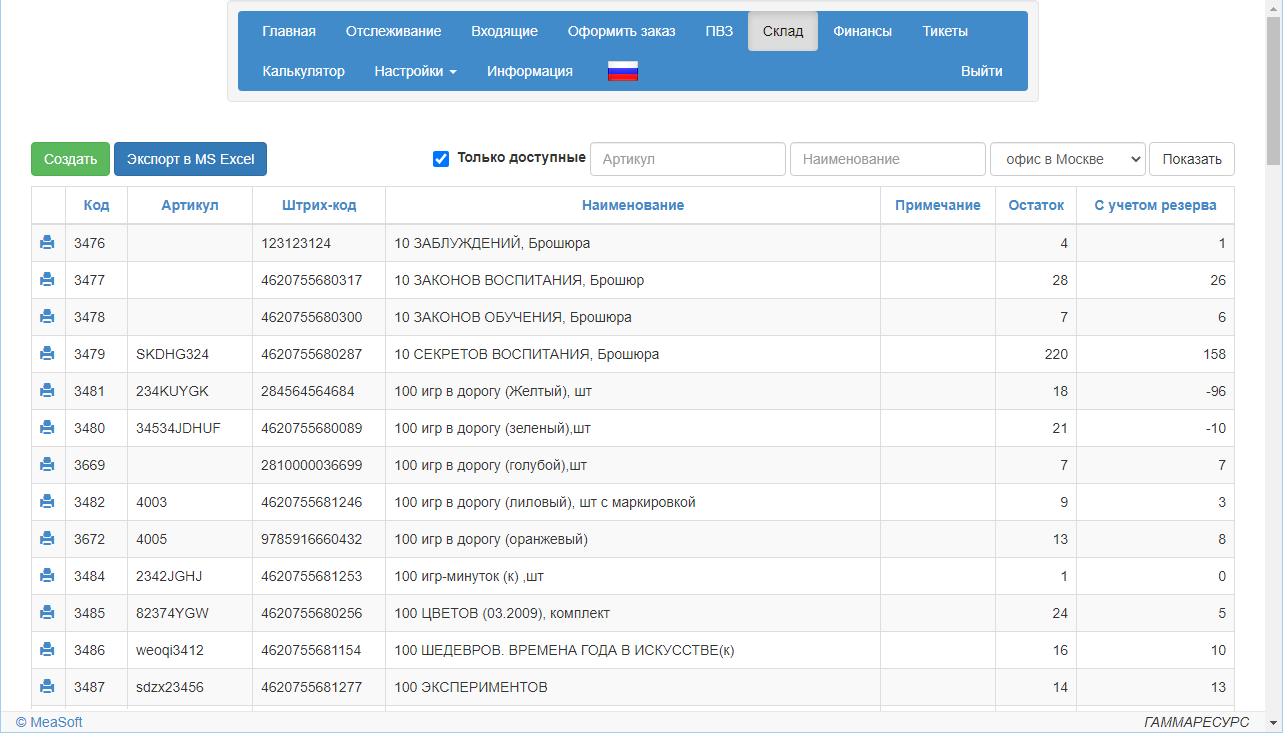Click the Показать button
The image size is (1283, 733).
coord(1192,159)
